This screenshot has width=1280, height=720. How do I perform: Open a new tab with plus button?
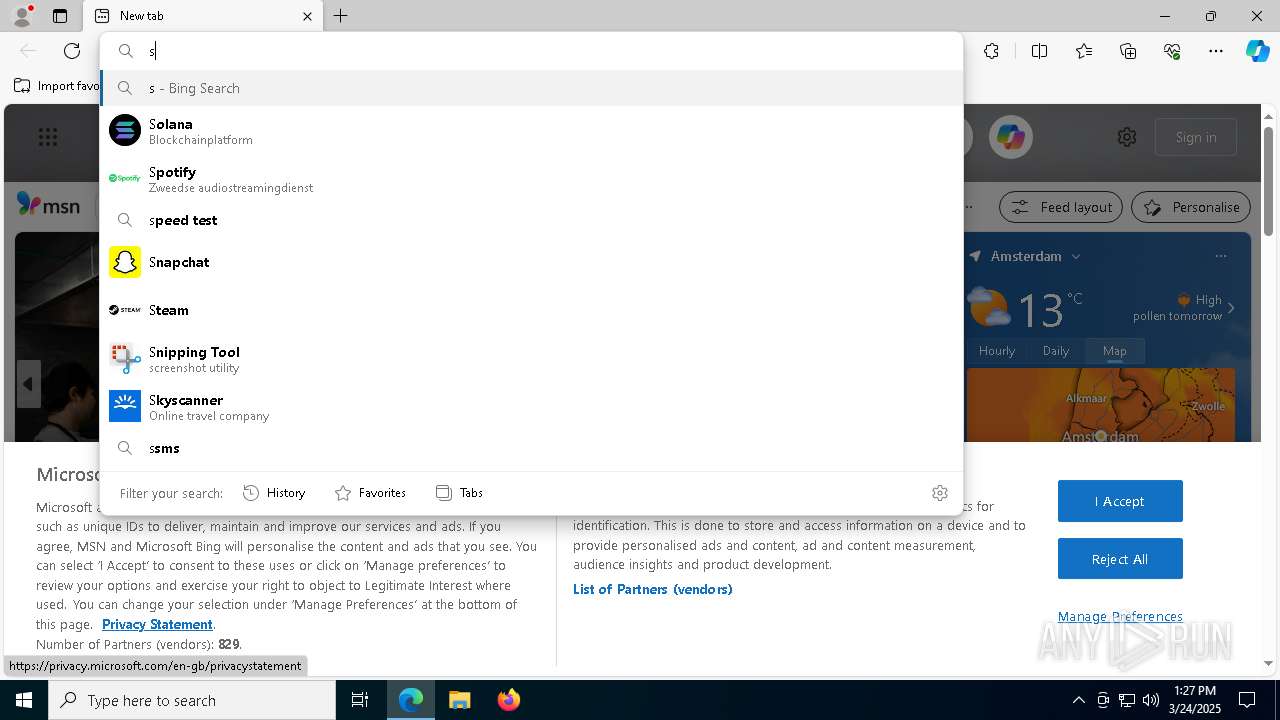tap(341, 16)
